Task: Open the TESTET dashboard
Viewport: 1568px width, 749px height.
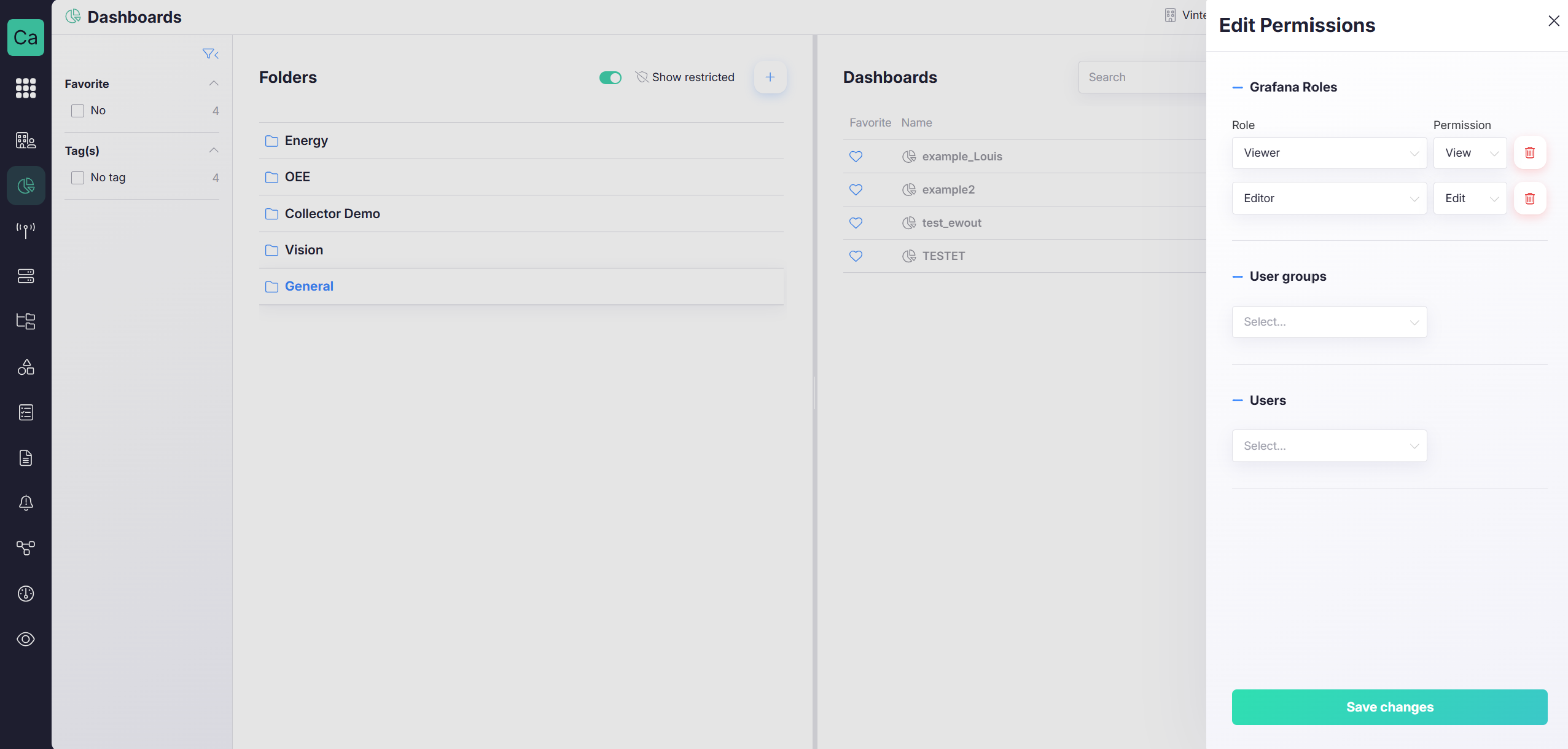Action: (943, 256)
